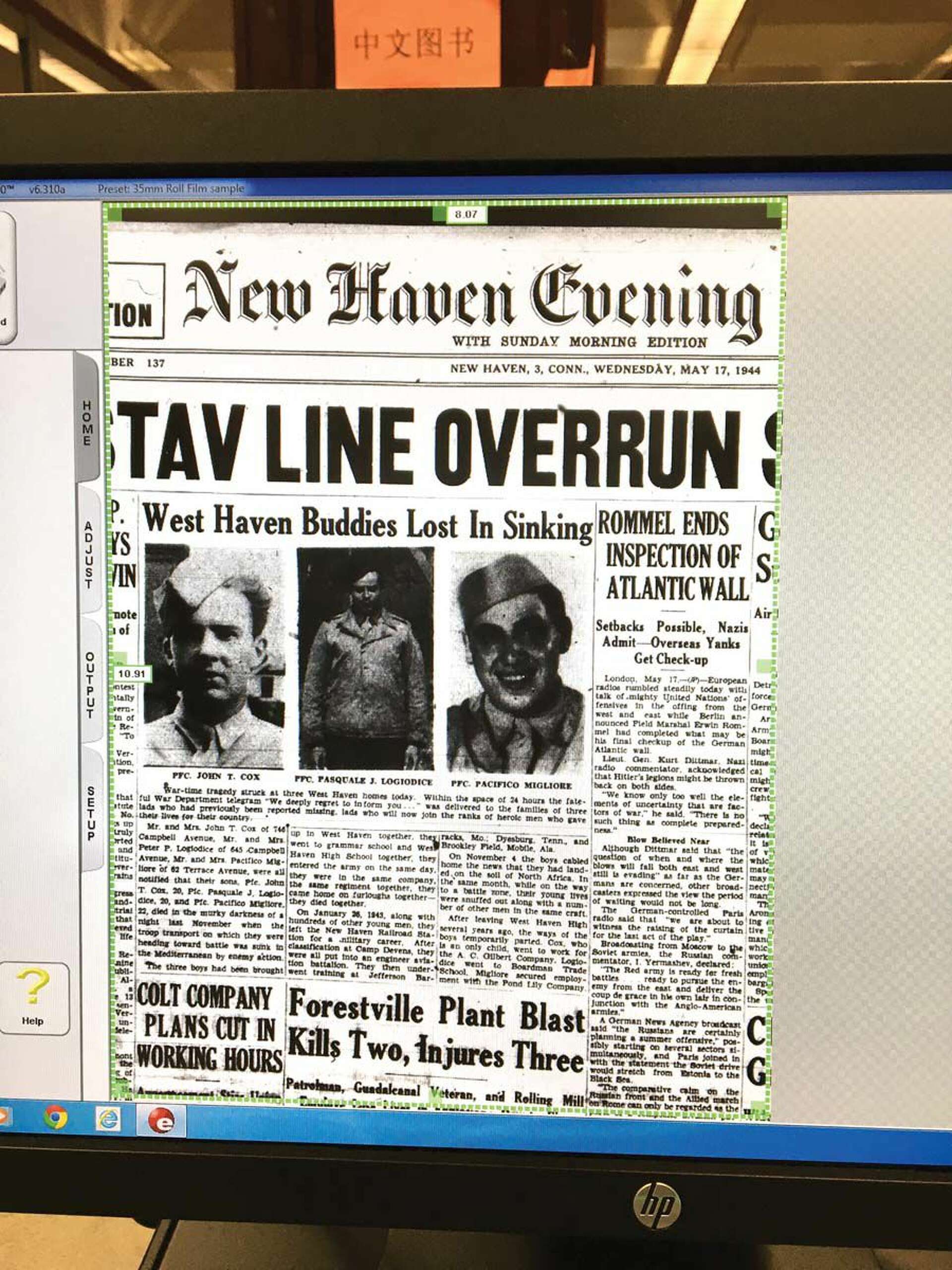Click the orange media player taskbar icon
Image resolution: width=952 pixels, height=1270 pixels.
(x=3, y=1116)
